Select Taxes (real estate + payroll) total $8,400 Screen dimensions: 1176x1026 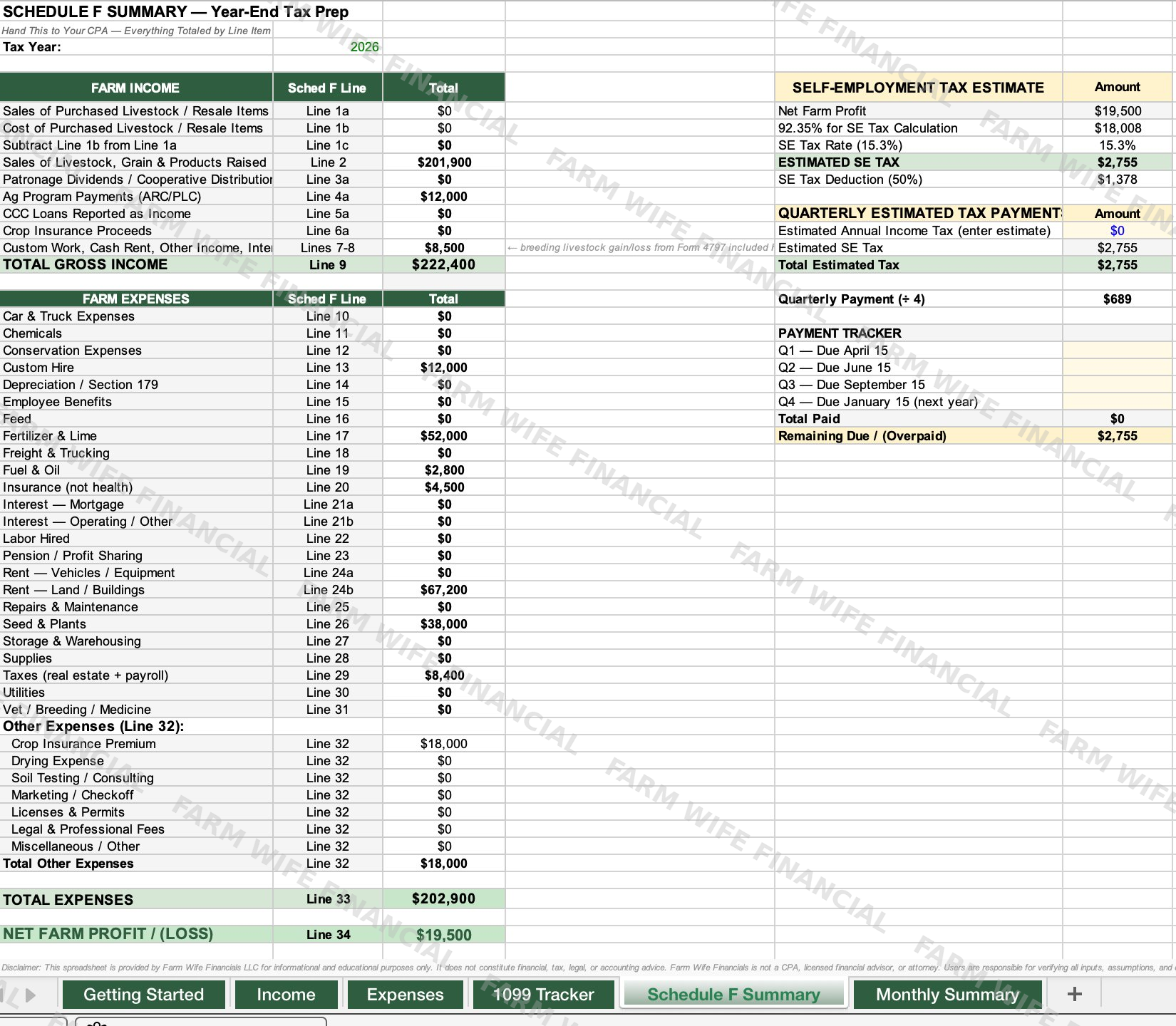[444, 675]
